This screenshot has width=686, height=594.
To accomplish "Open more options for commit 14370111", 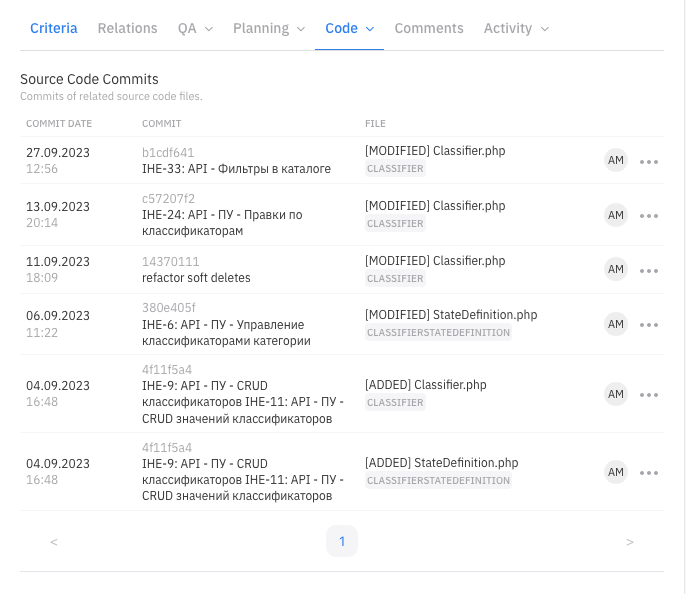I will pos(648,271).
